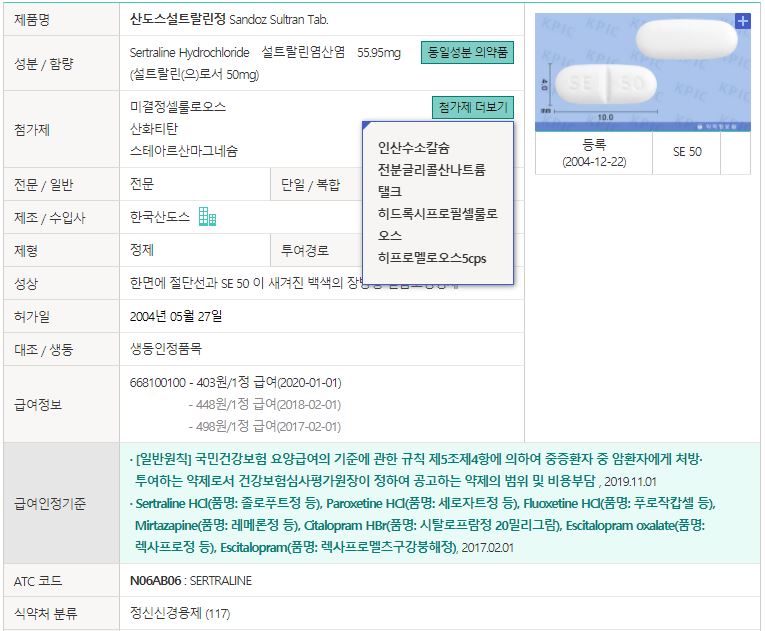Click the green building icon beside 한국산도스
The width and height of the screenshot is (765, 631).
207,217
